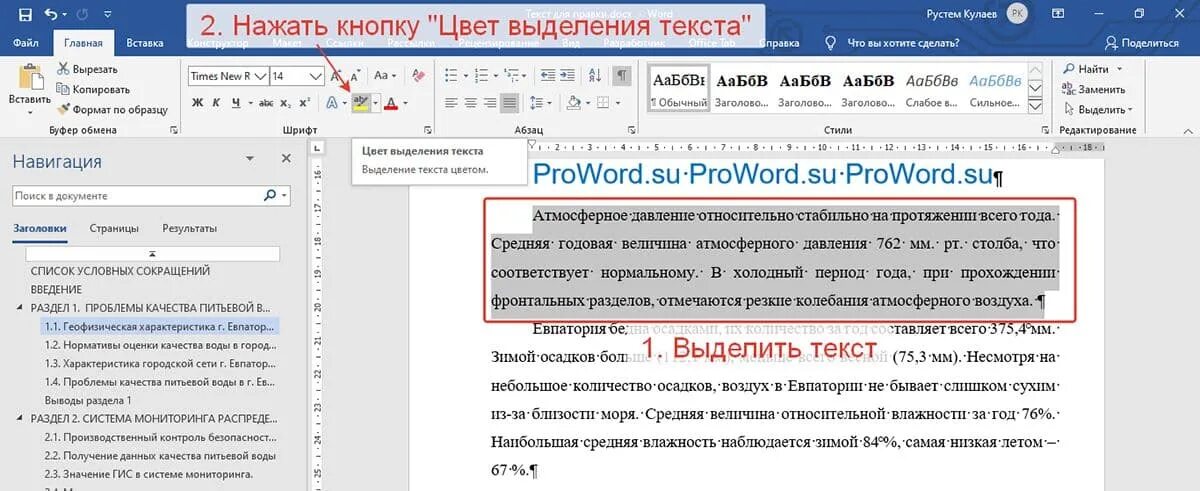Toggle Bold (Ж) formatting
Screen dimensions: 1200x491
coord(197,102)
